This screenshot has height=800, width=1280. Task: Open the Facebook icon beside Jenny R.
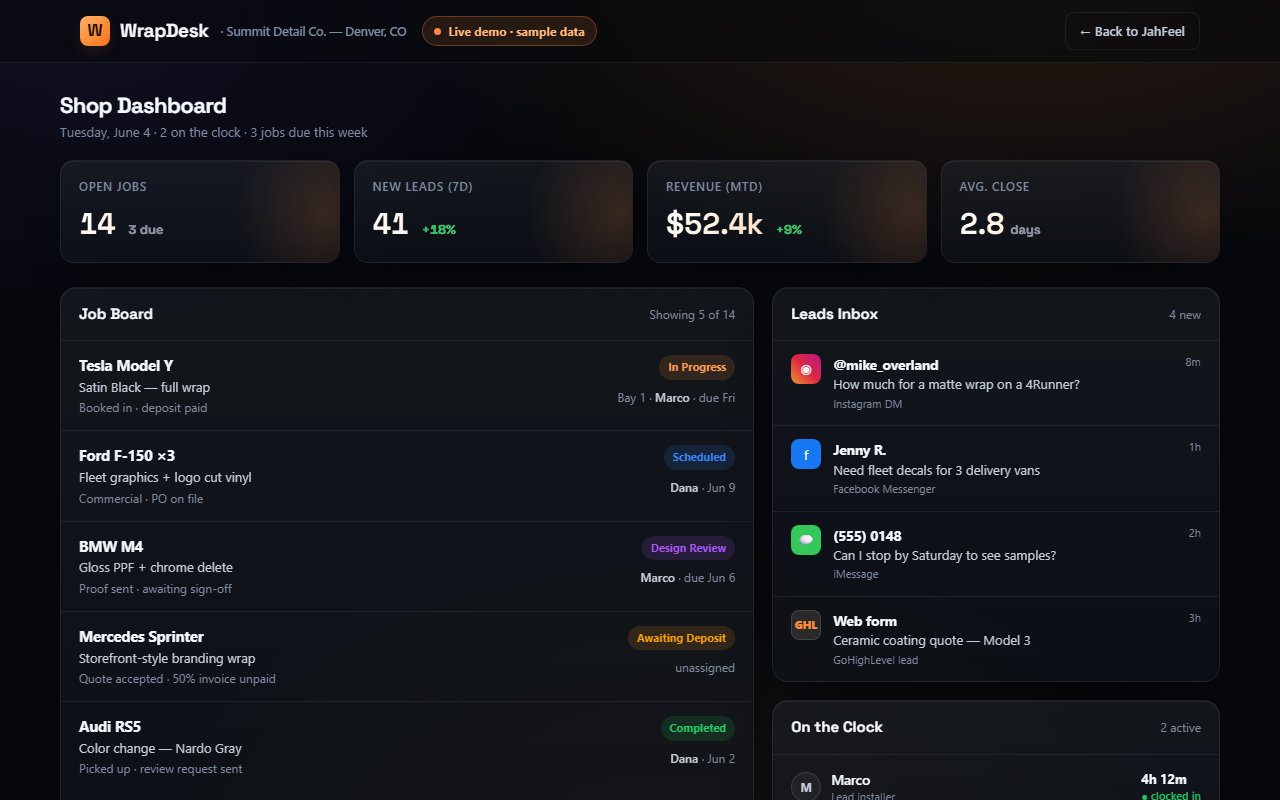pos(806,455)
